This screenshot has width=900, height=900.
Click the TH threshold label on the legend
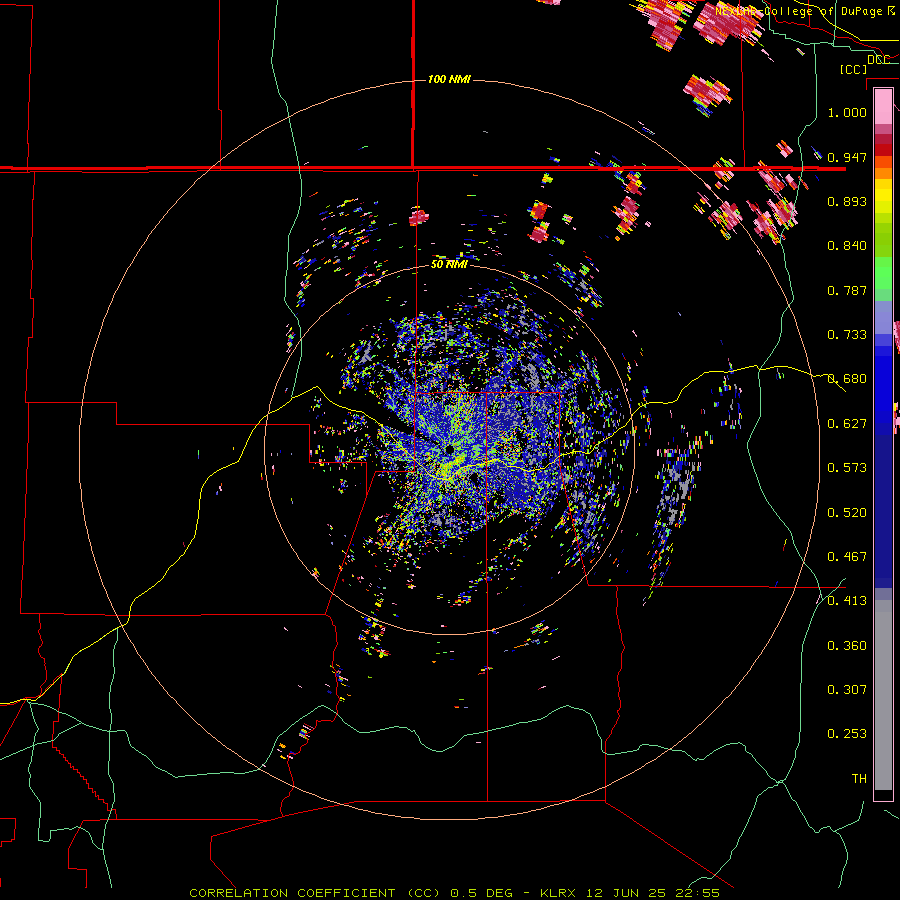[x=859, y=779]
